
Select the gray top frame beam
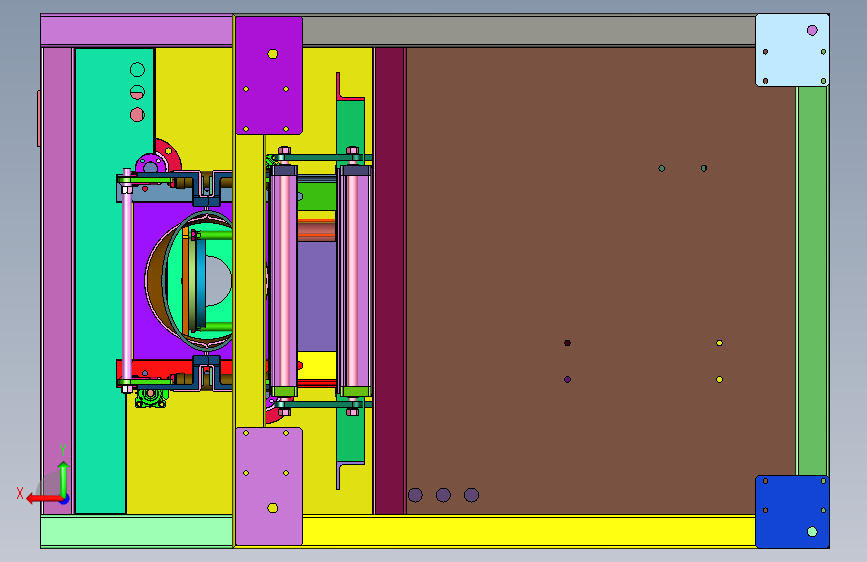[x=529, y=30]
